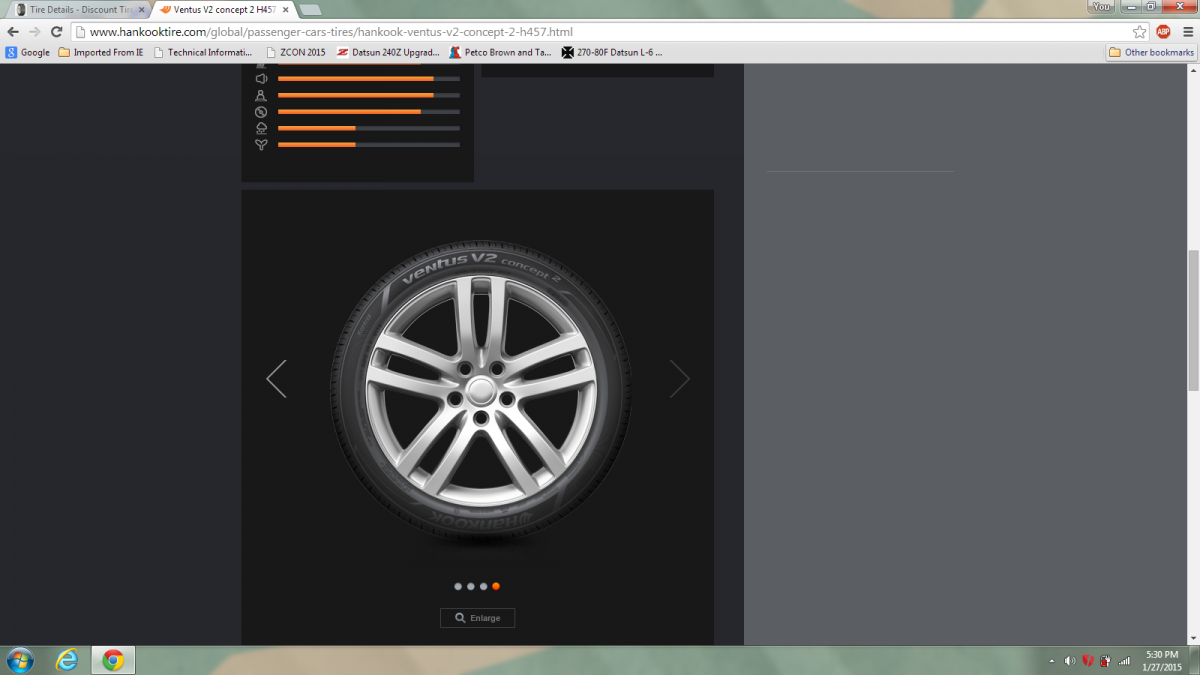The height and width of the screenshot is (675, 1200).
Task: Open the Google bookmark
Action: (x=27, y=52)
